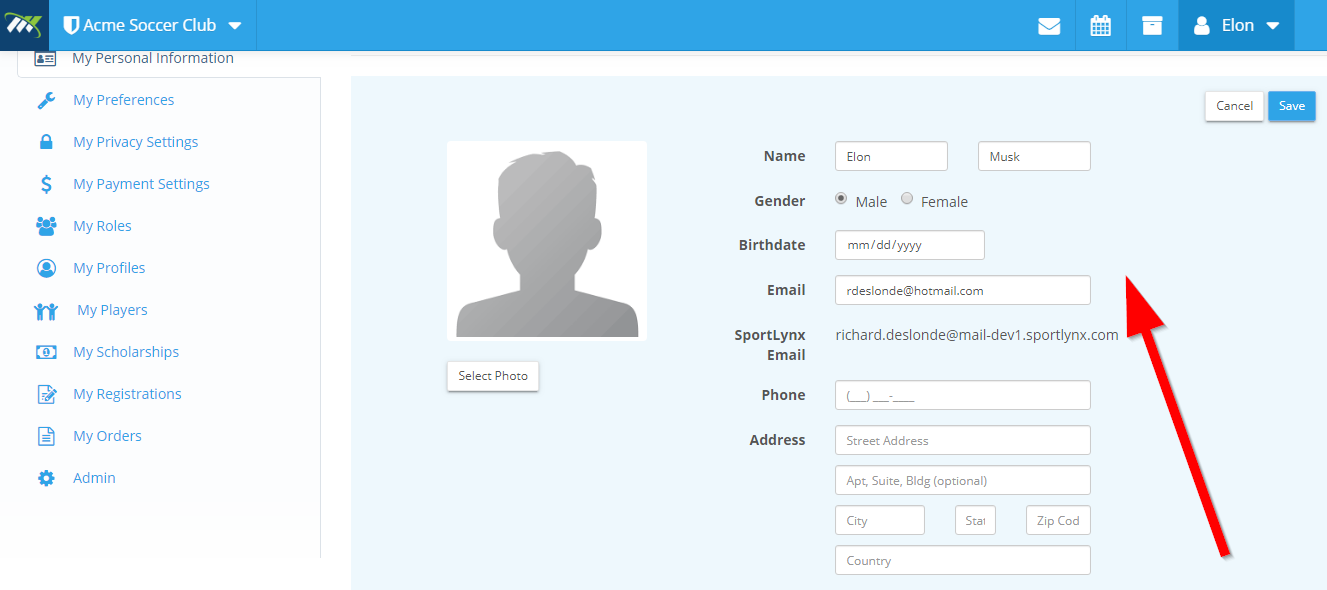1327x590 pixels.
Task: Click the lock icon for Privacy Settings
Action: [46, 142]
